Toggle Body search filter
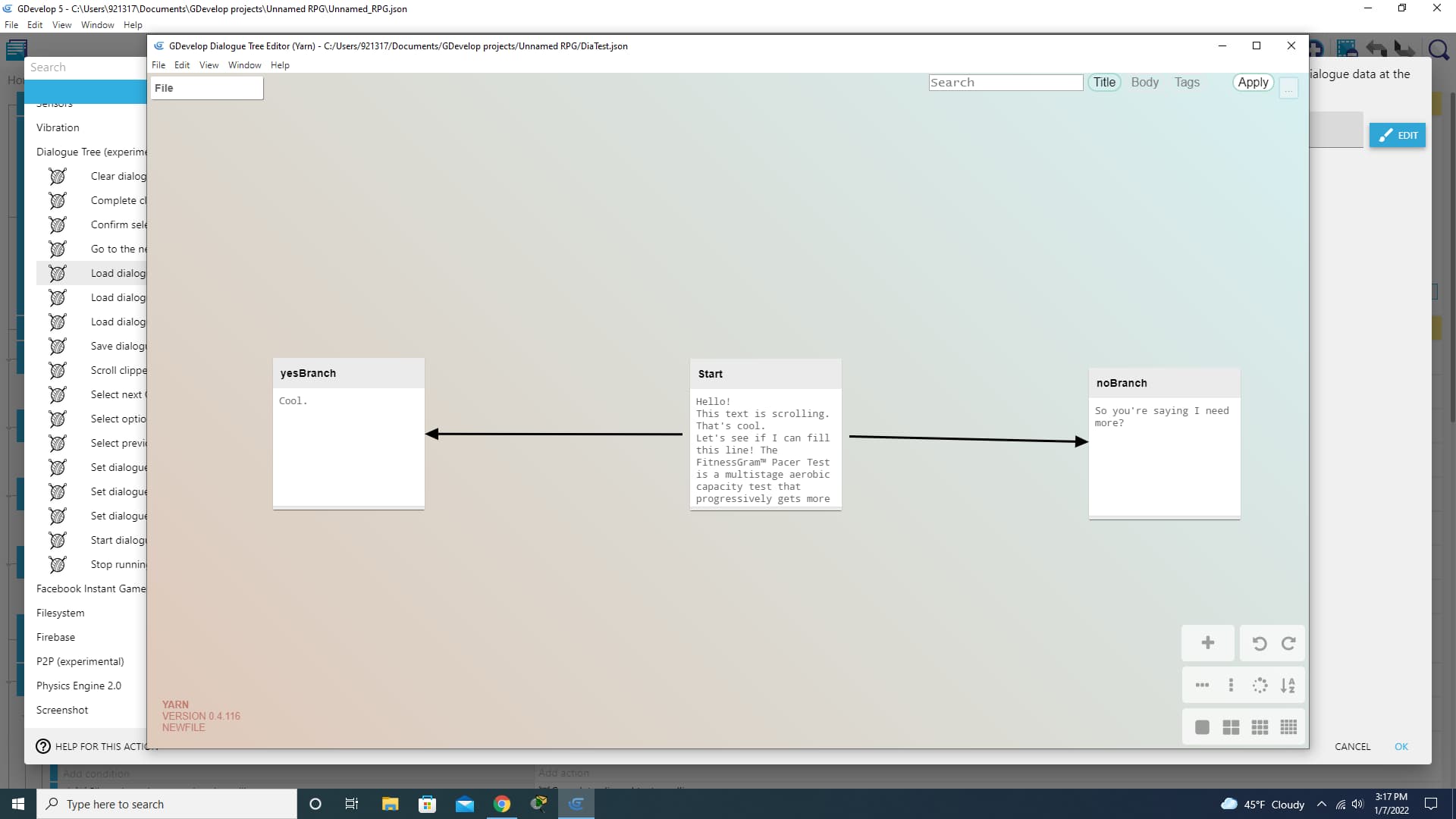 pos(1145,82)
